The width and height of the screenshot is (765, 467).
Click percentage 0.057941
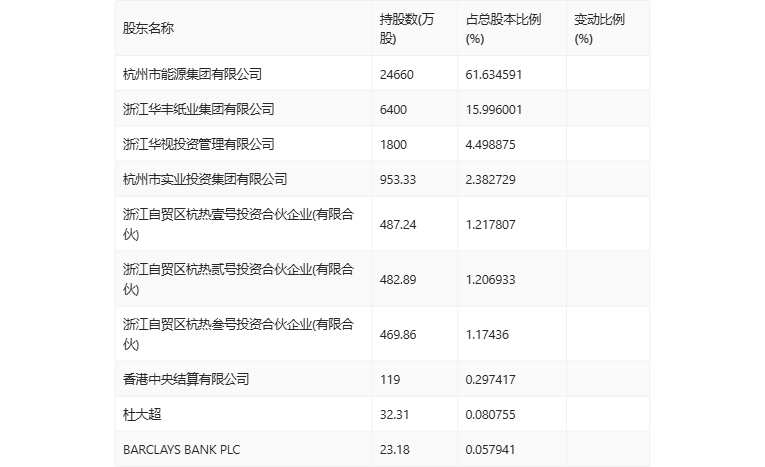click(x=490, y=450)
